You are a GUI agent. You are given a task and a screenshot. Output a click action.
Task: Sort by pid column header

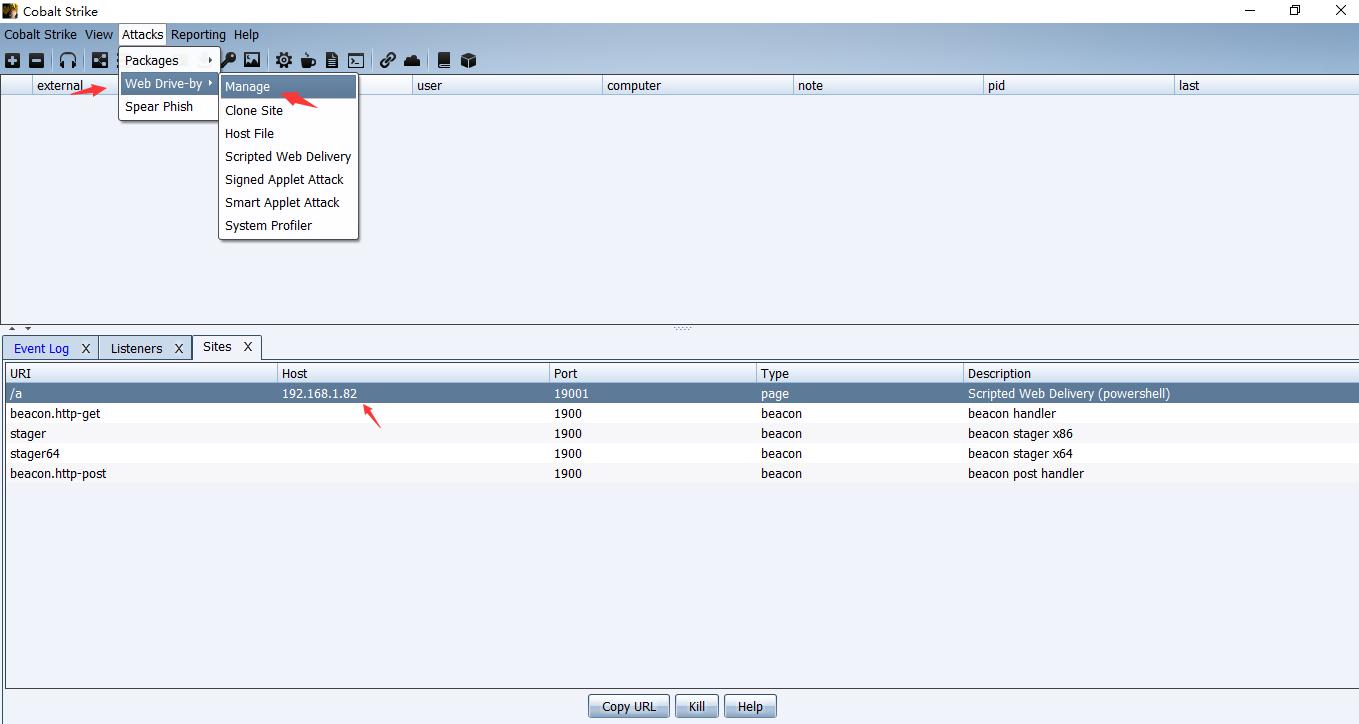pyautogui.click(x=1079, y=85)
